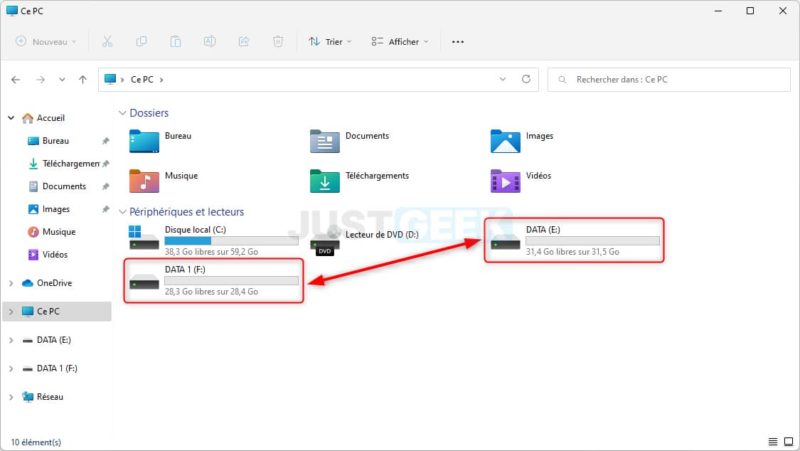Screen dimensions: 800x451
Task: Select Bureau in the navigation pane
Action: coord(55,141)
